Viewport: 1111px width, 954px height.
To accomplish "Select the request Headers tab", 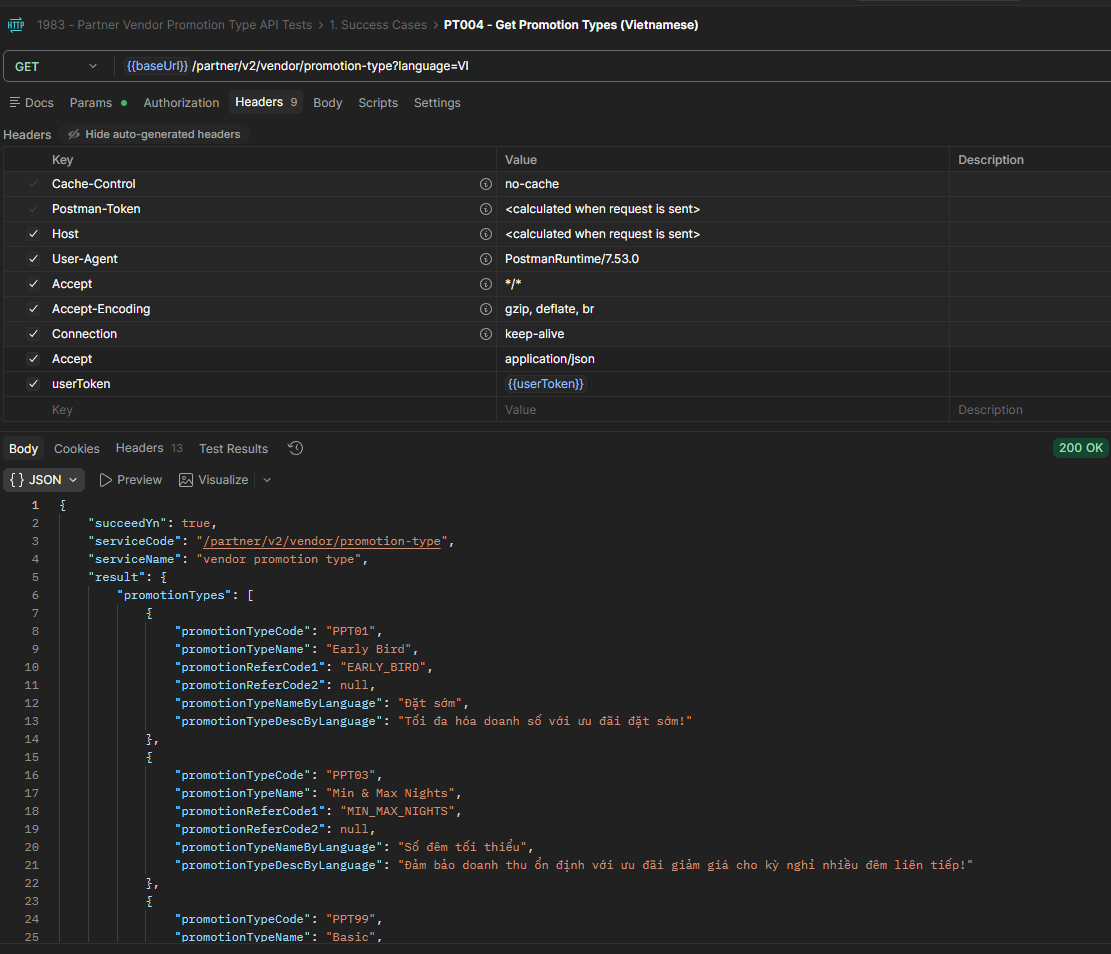I will pos(266,102).
